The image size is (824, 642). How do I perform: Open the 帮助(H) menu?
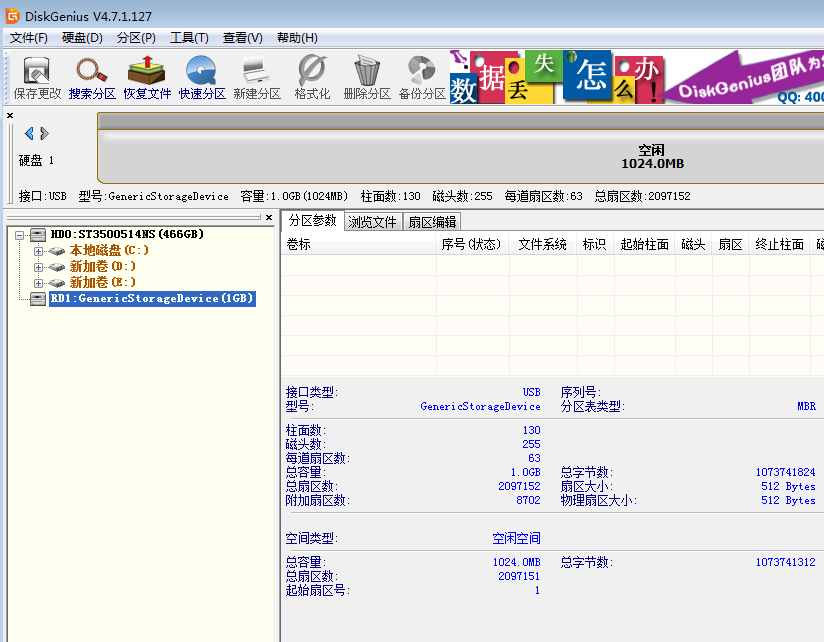(x=297, y=38)
